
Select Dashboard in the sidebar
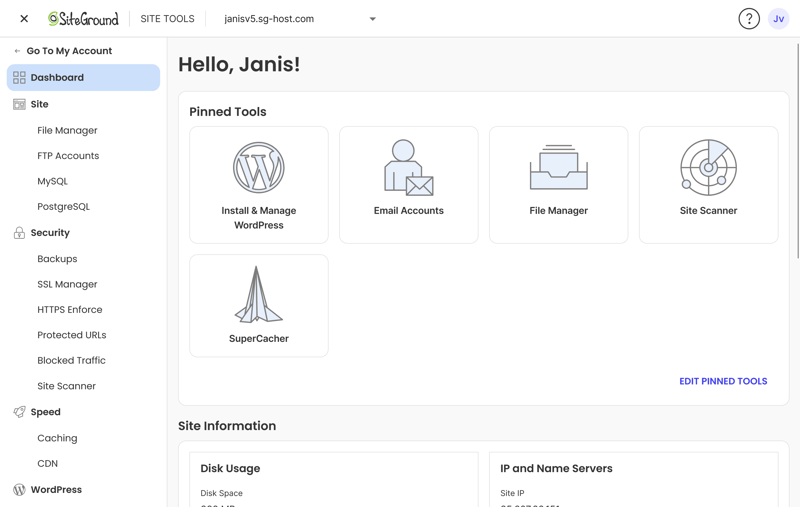(x=83, y=78)
